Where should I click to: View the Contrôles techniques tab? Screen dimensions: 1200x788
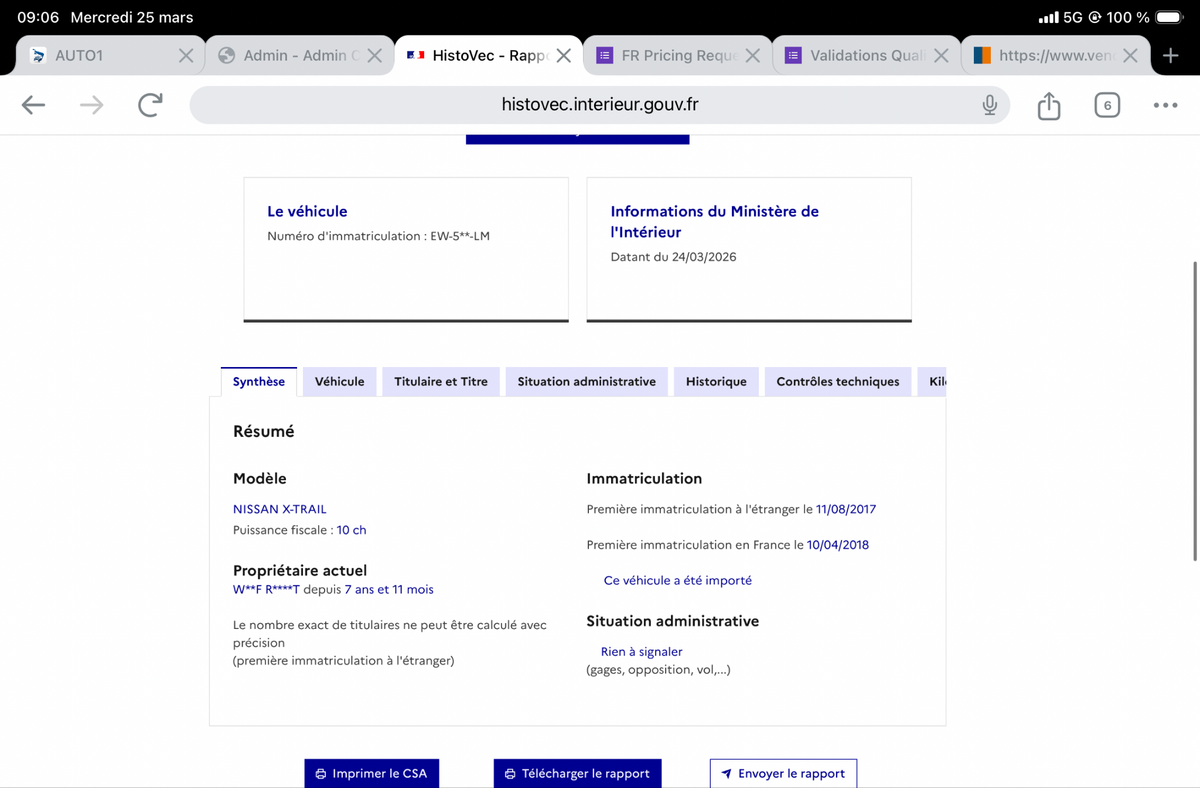[x=838, y=382]
